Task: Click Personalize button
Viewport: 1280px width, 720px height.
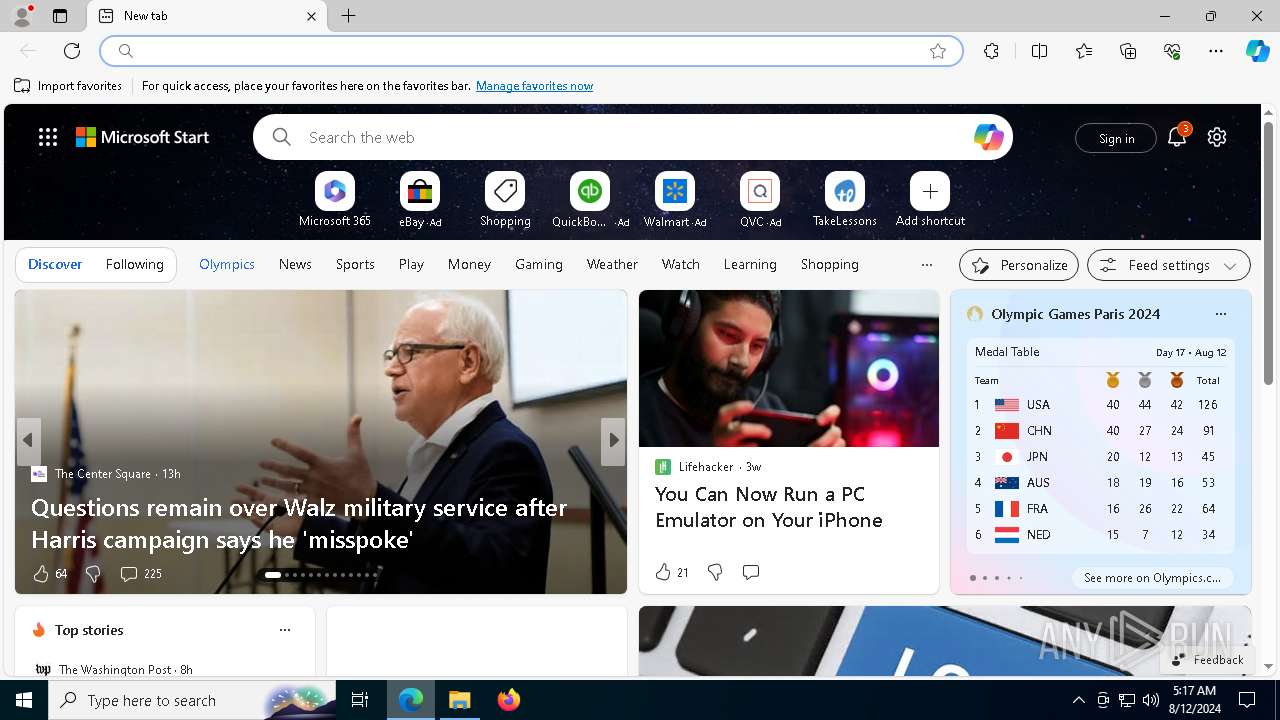Action: pos(1019,265)
